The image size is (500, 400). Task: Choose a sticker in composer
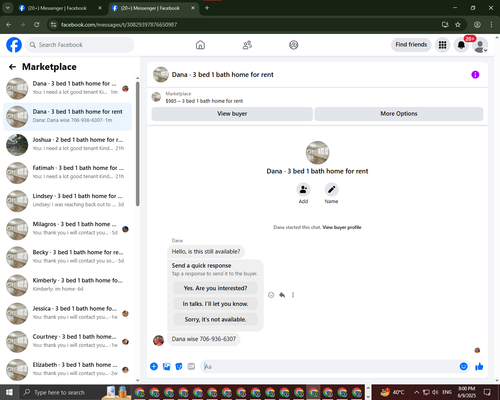pyautogui.click(x=179, y=367)
